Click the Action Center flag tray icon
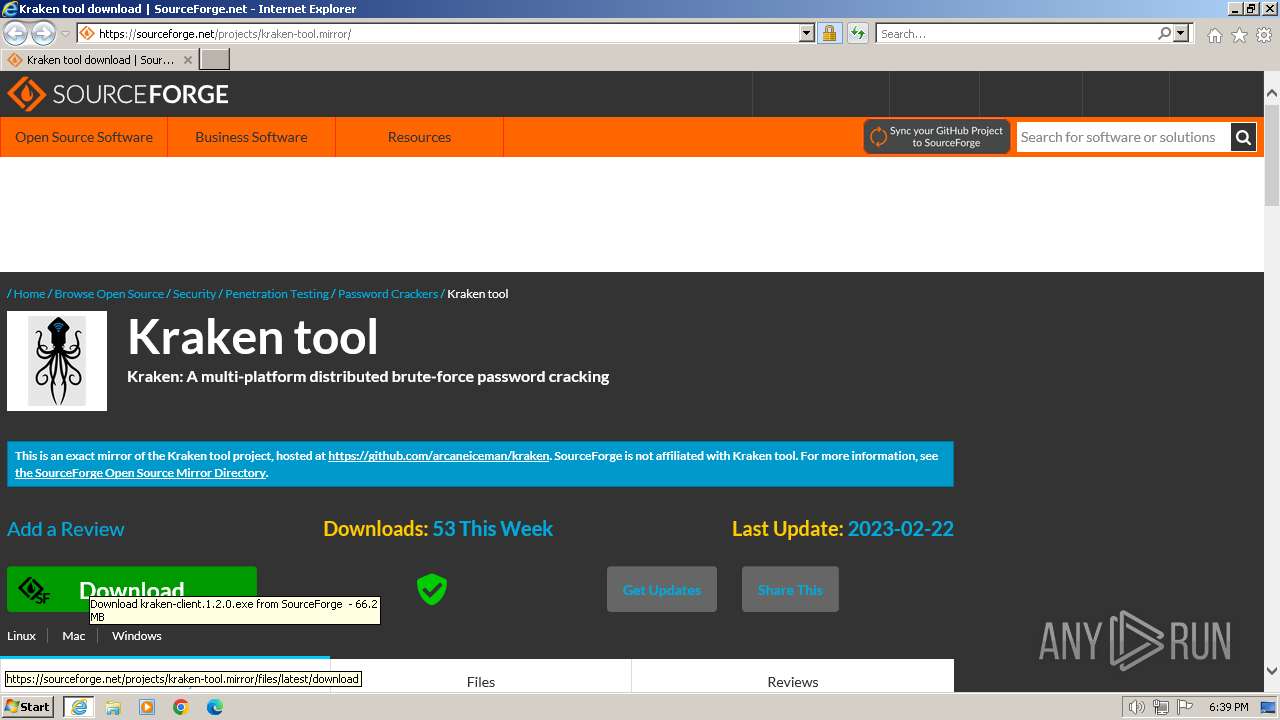This screenshot has width=1280, height=720. pos(1186,707)
